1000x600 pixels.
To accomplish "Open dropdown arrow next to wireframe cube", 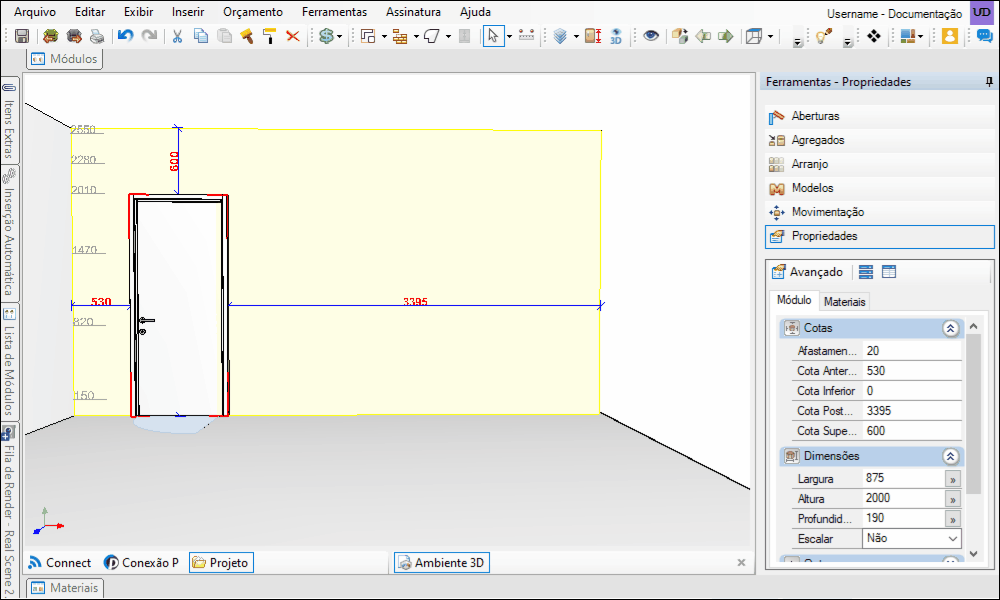I will [770, 36].
